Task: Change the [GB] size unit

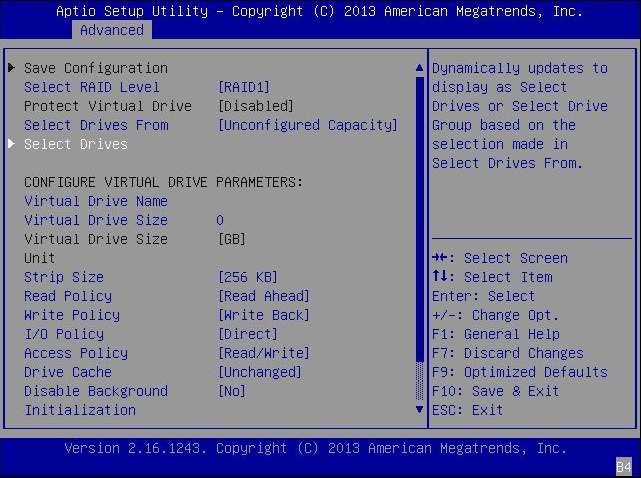Action: pyautogui.click(x=232, y=239)
